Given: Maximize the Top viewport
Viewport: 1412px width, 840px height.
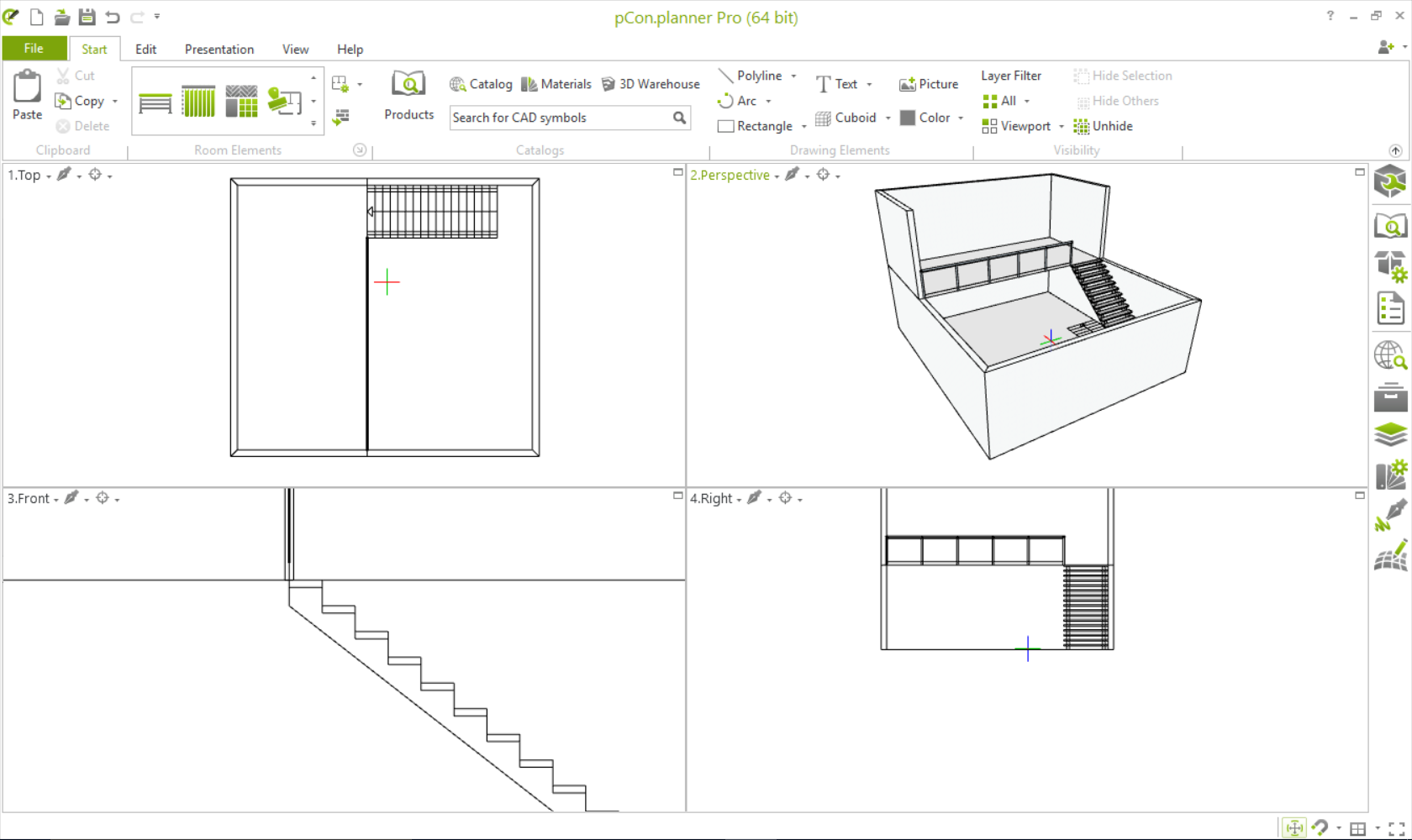Looking at the screenshot, I should click(677, 172).
